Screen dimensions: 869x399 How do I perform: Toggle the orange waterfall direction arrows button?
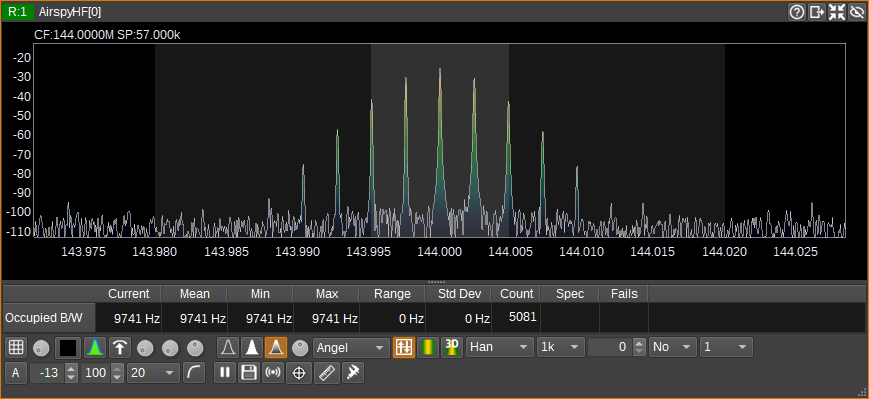[x=404, y=347]
